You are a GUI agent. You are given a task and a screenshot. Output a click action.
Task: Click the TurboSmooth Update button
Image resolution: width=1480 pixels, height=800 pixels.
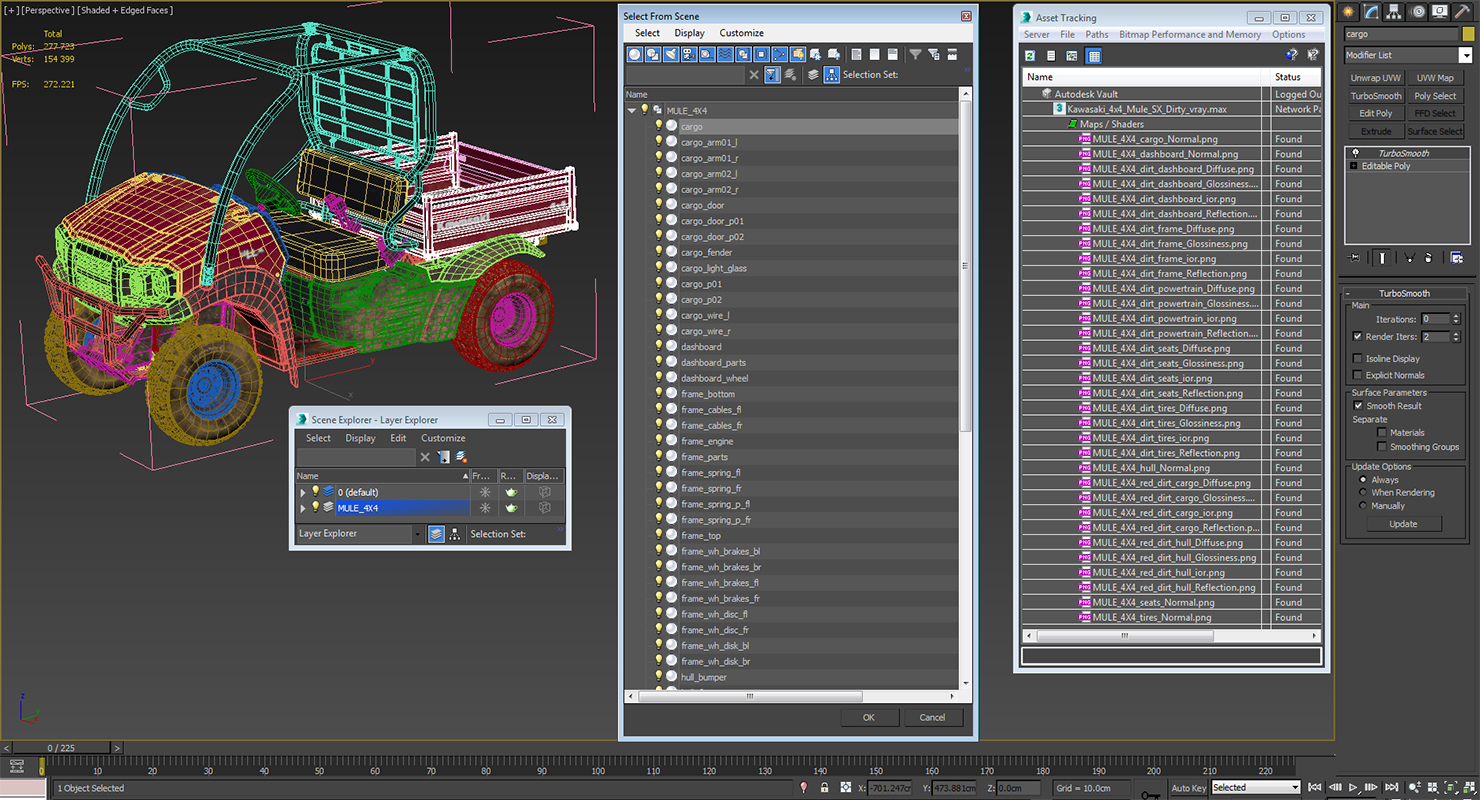pyautogui.click(x=1403, y=524)
